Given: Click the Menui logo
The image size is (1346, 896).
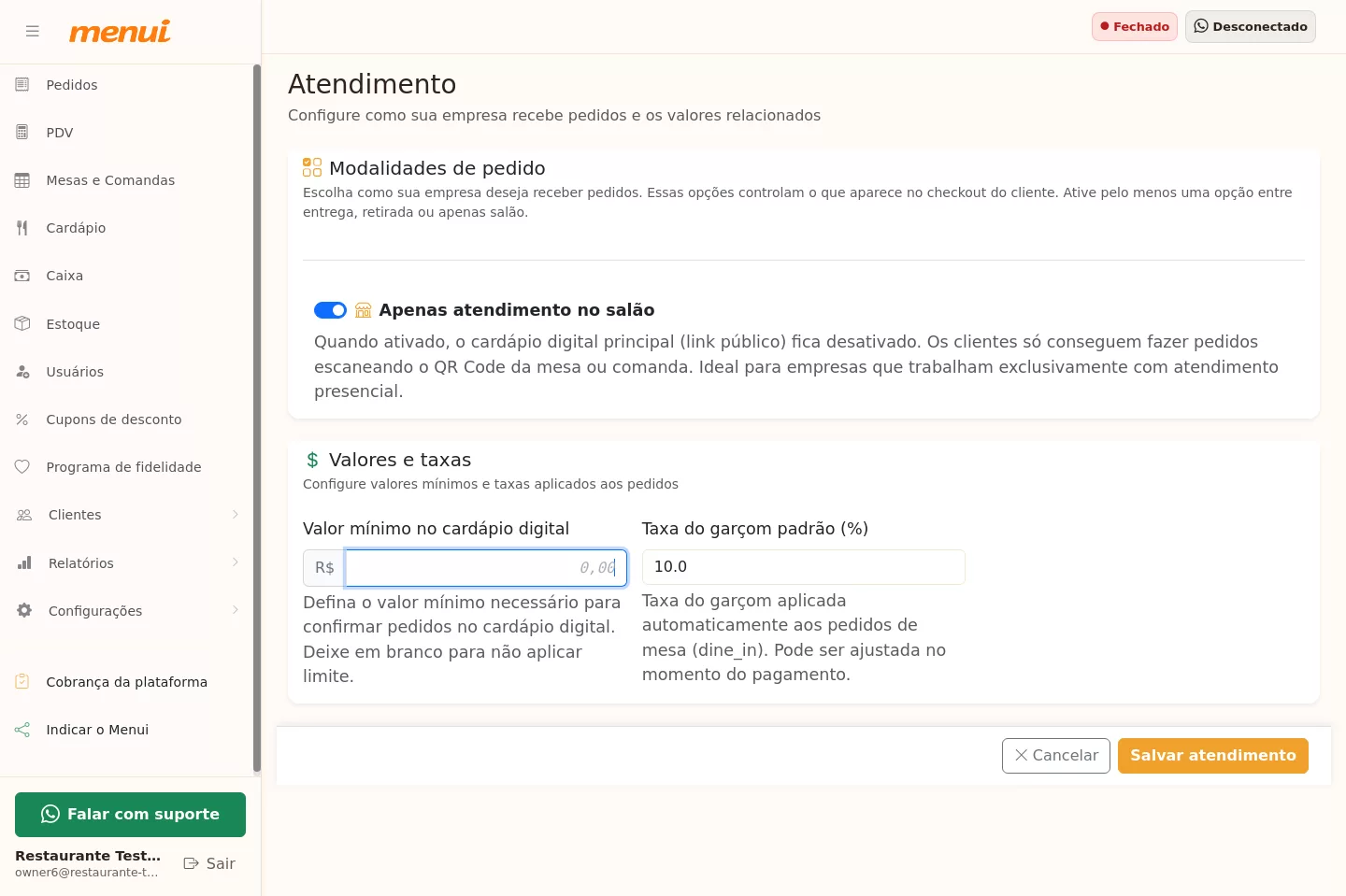Looking at the screenshot, I should (x=120, y=32).
